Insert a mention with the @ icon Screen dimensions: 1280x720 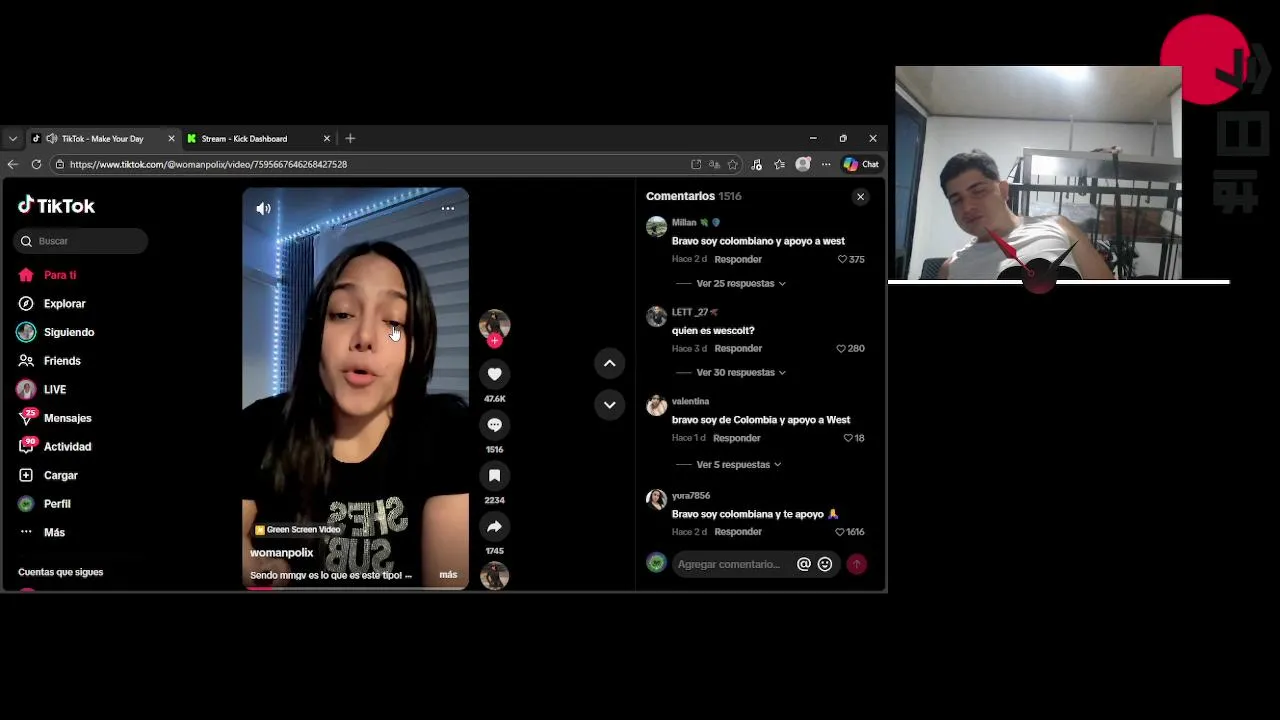pos(803,565)
